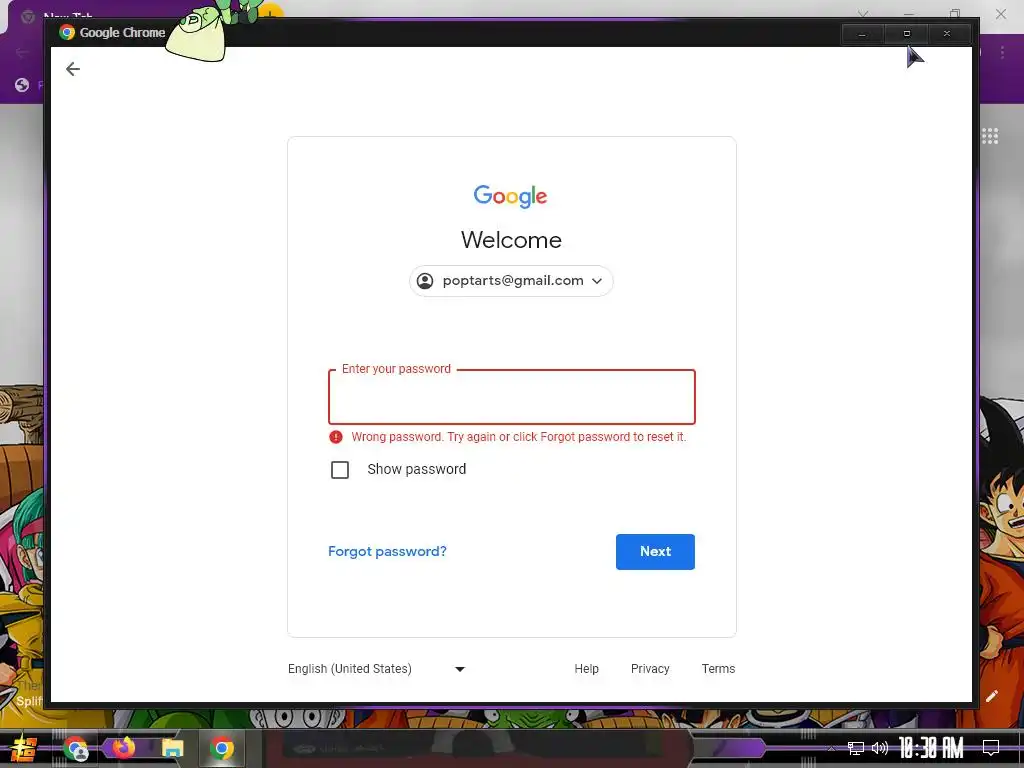Viewport: 1024px width, 768px height.
Task: Click the blue Next button
Action: point(655,552)
